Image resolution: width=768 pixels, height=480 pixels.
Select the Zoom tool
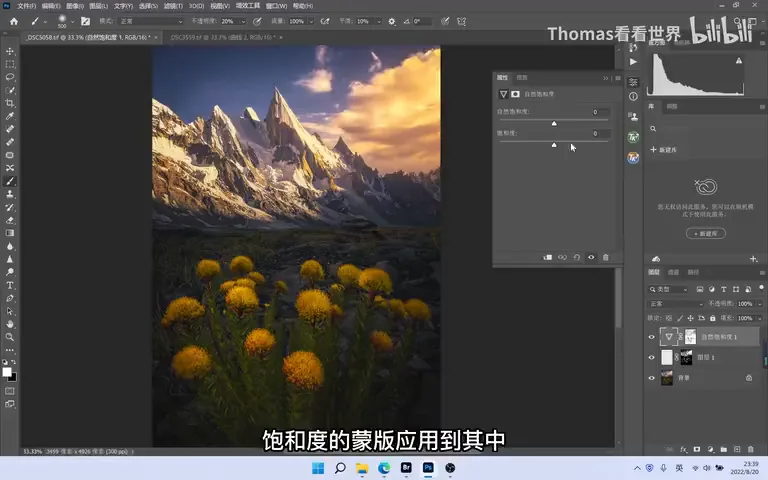[x=10, y=337]
